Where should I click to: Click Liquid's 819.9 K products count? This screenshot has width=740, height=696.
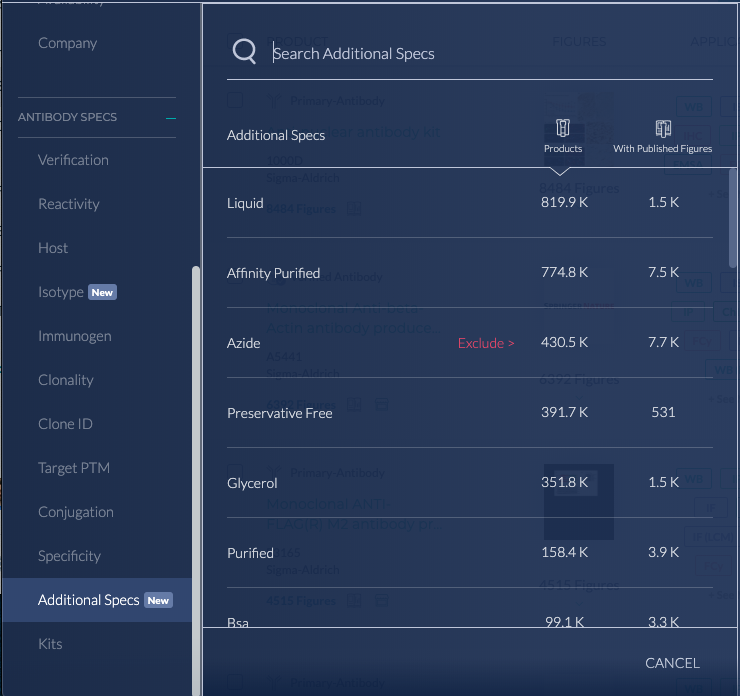click(564, 202)
